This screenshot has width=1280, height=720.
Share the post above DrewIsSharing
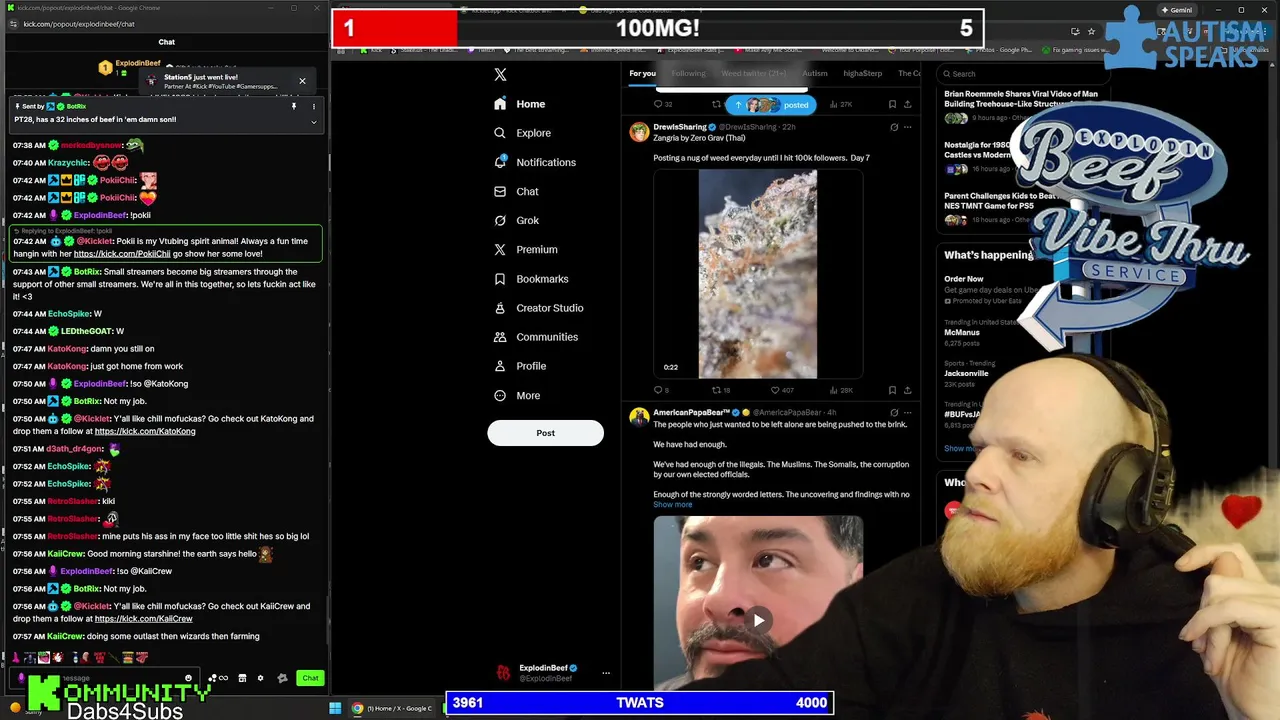click(x=907, y=104)
